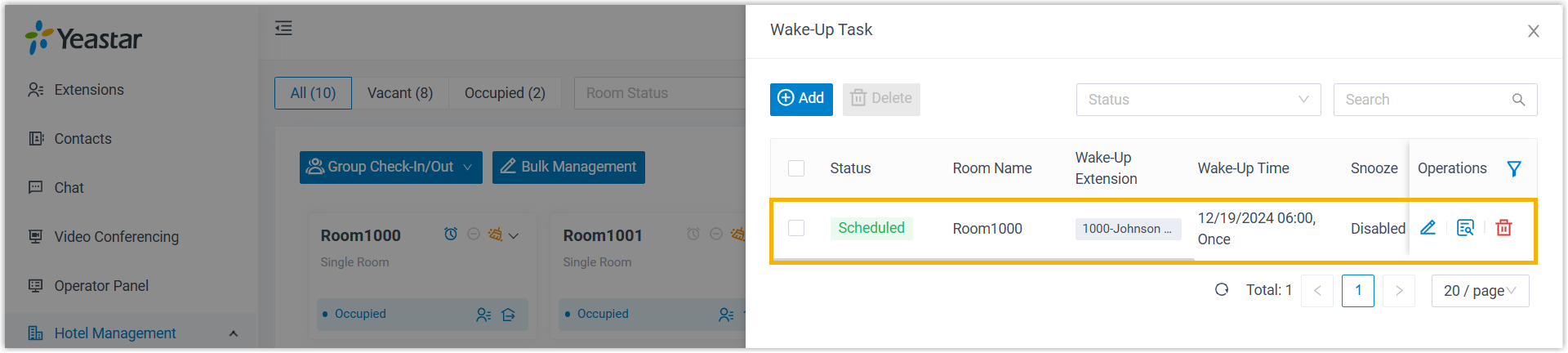Image resolution: width=1568 pixels, height=353 pixels.
Task: Click the filter funnel icon in Operations
Action: tap(1514, 168)
